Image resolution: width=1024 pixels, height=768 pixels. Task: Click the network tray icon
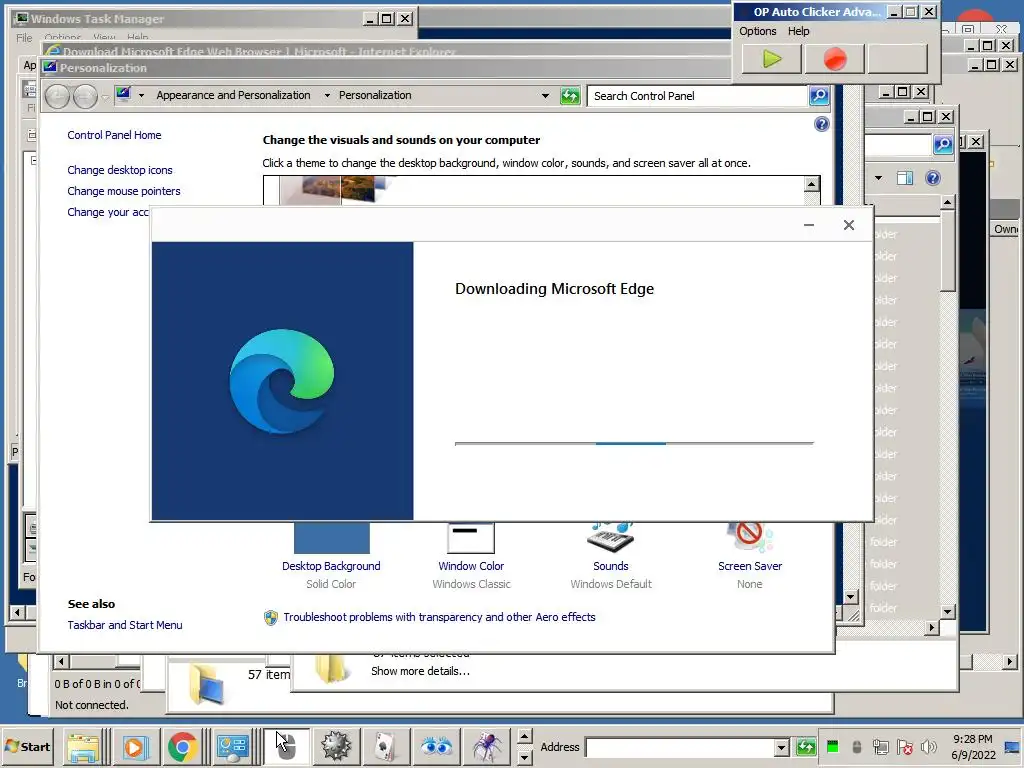tap(880, 747)
